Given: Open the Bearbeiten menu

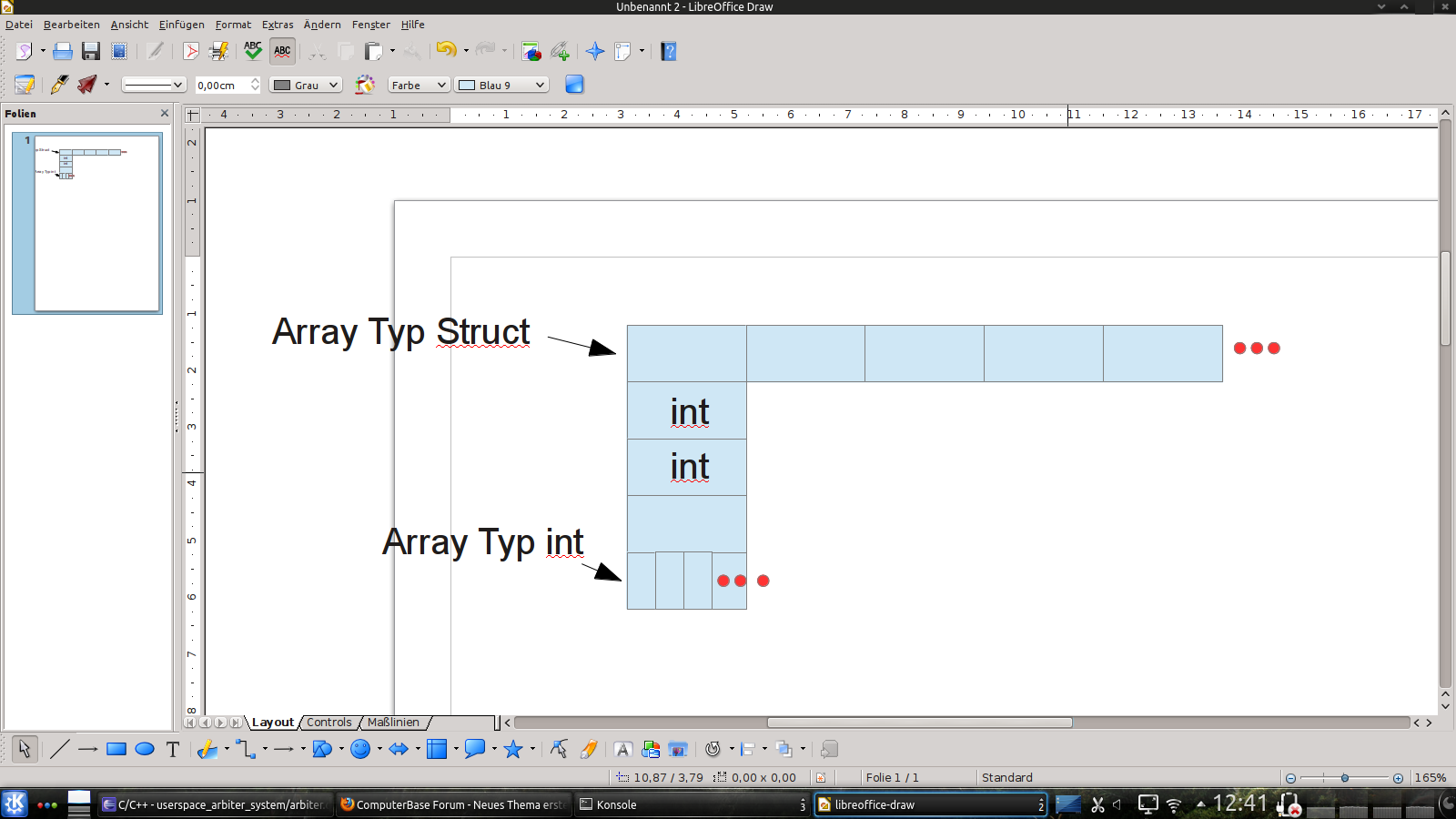Looking at the screenshot, I should tap(71, 25).
